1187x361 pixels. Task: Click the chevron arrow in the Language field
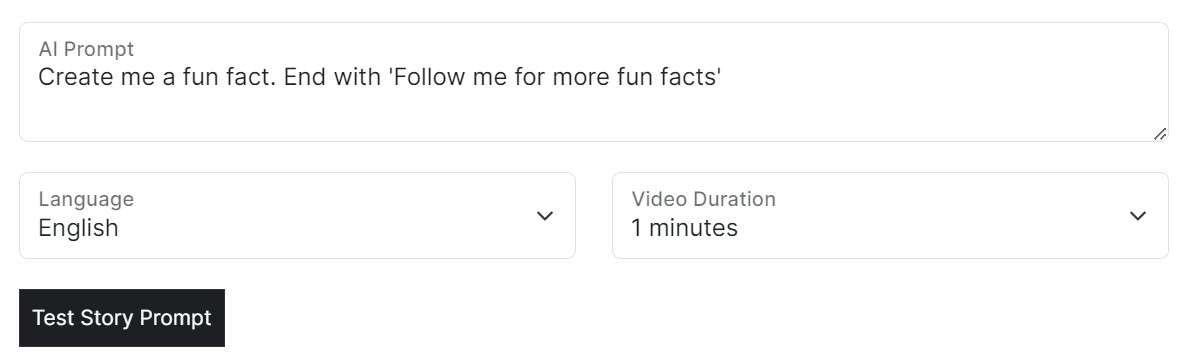click(545, 216)
